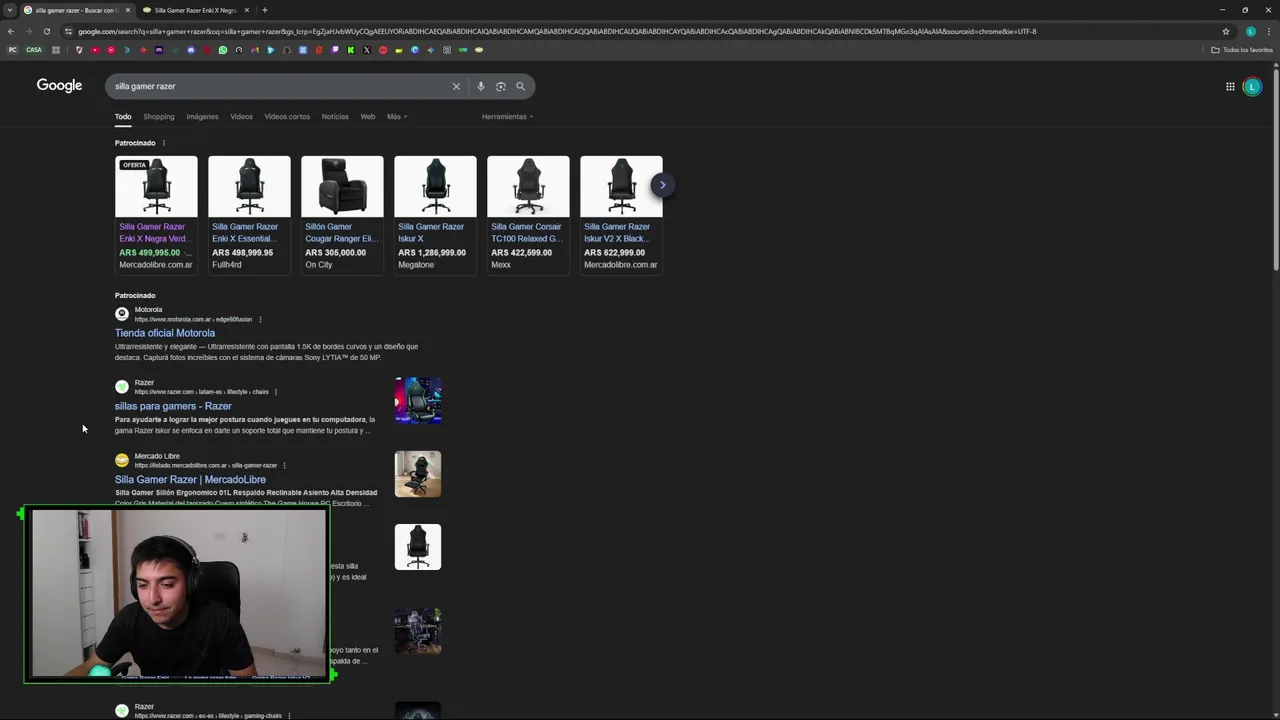Activate the 'Silla Gamer Razer Enki X Negra' browser tab

tap(195, 10)
